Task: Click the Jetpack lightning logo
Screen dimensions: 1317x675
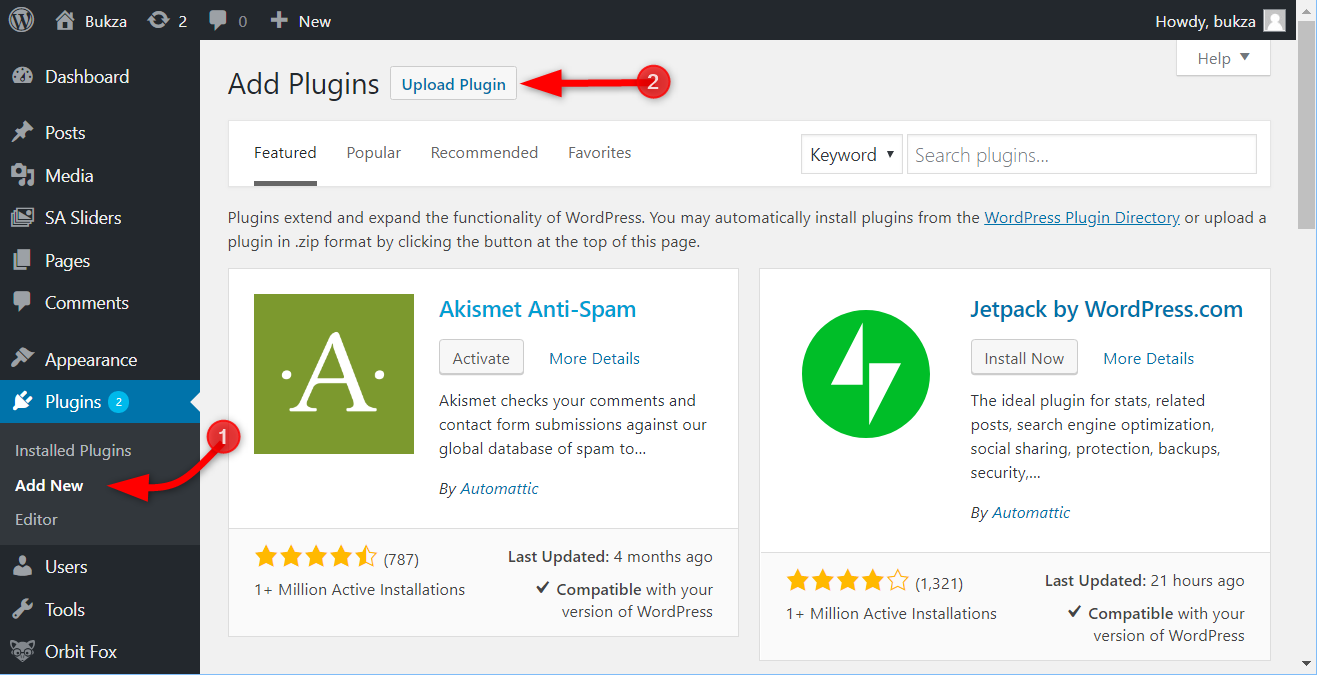Action: click(866, 374)
